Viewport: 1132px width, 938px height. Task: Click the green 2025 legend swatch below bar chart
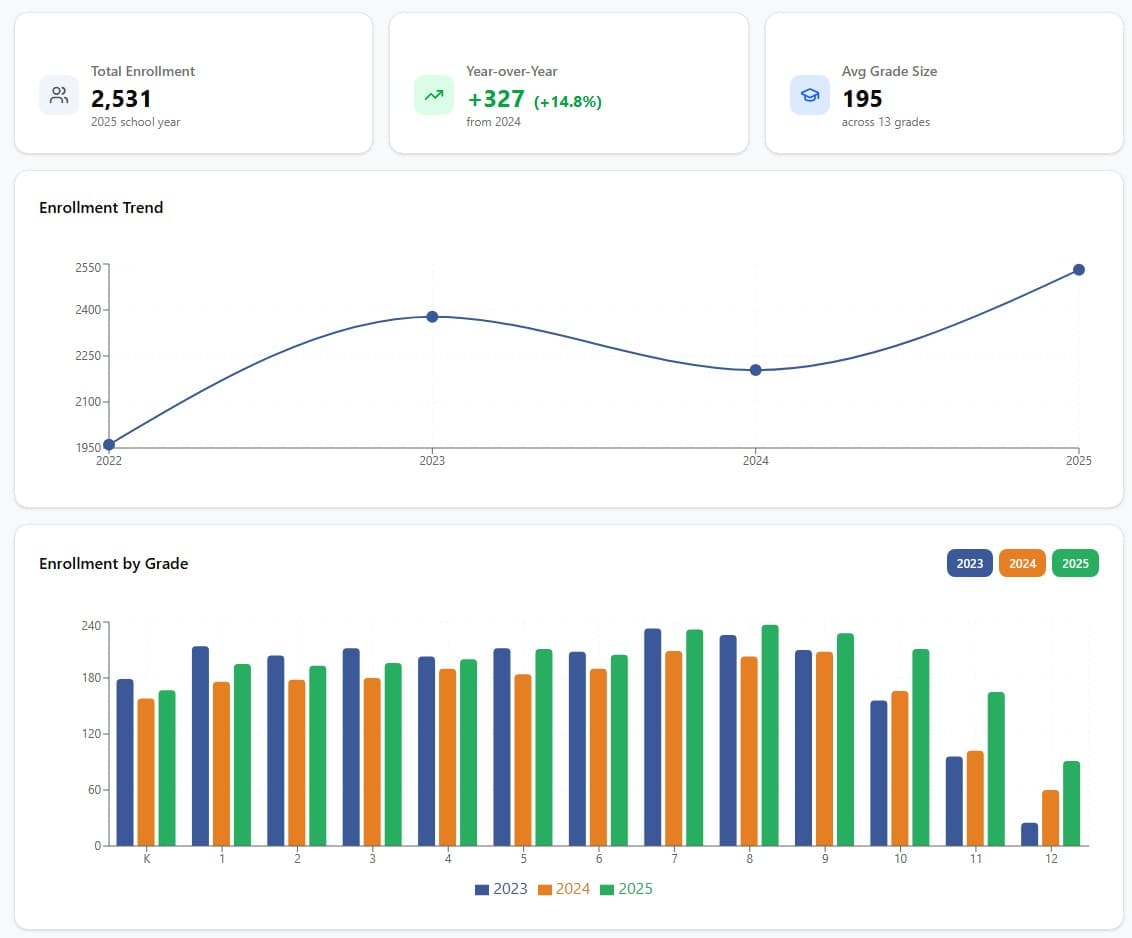click(x=607, y=890)
